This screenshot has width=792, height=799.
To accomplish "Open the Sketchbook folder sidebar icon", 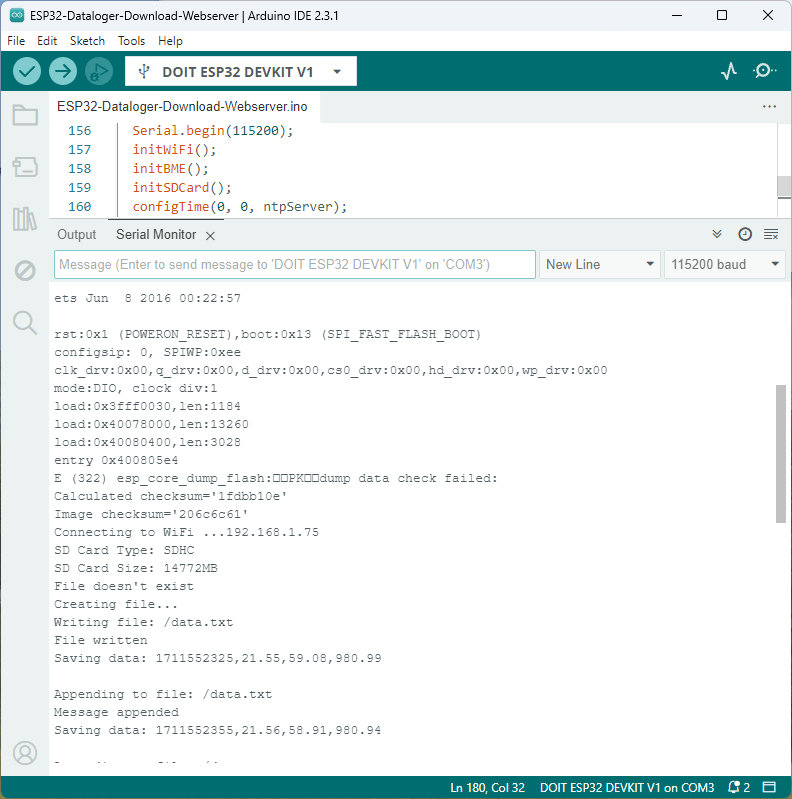I will point(25,115).
